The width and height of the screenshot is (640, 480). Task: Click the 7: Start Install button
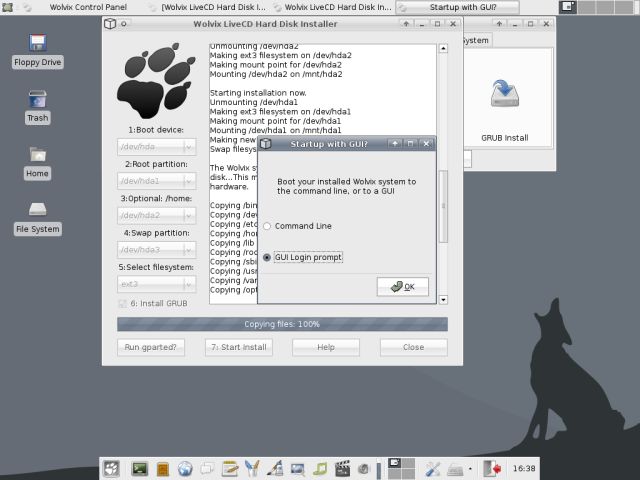click(x=239, y=347)
